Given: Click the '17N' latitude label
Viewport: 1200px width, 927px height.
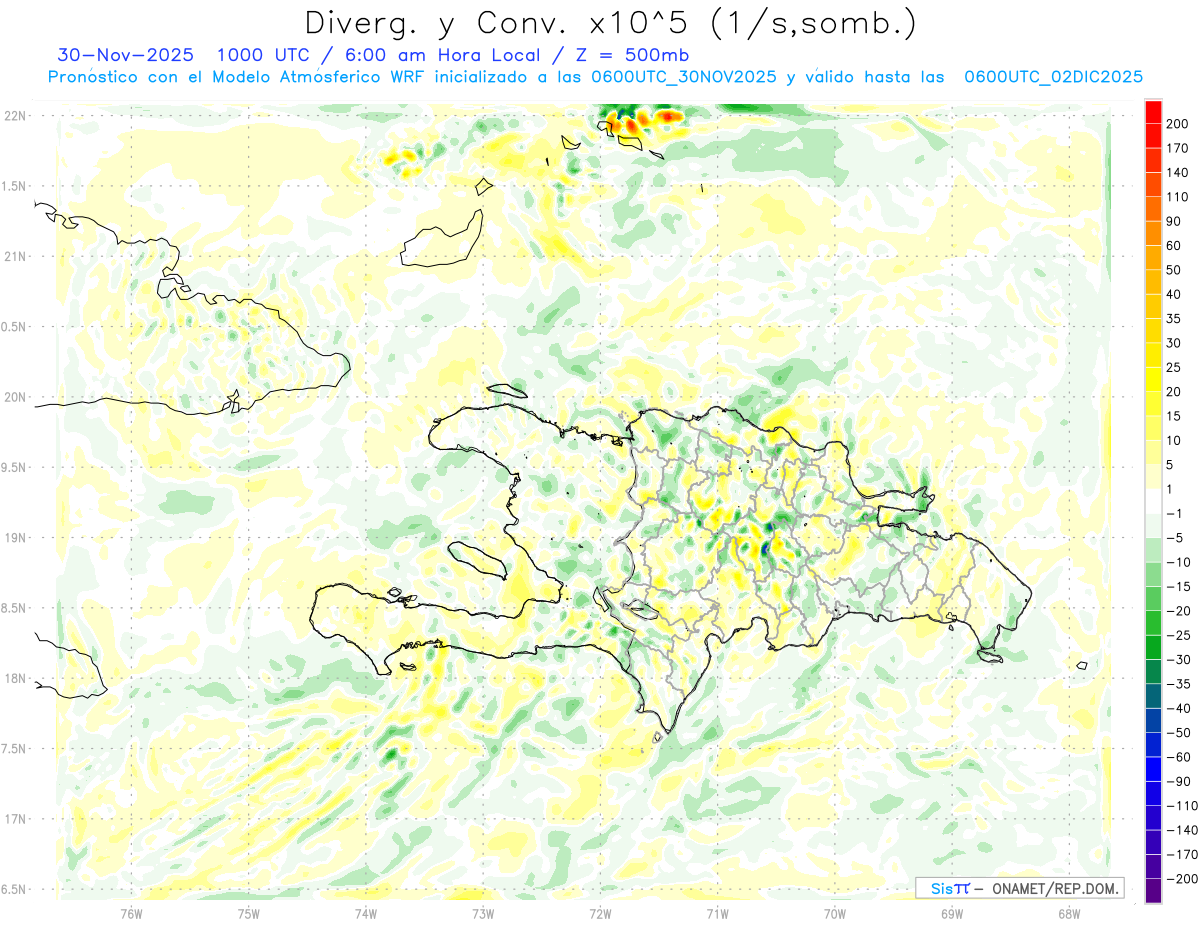Looking at the screenshot, I should (x=15, y=819).
